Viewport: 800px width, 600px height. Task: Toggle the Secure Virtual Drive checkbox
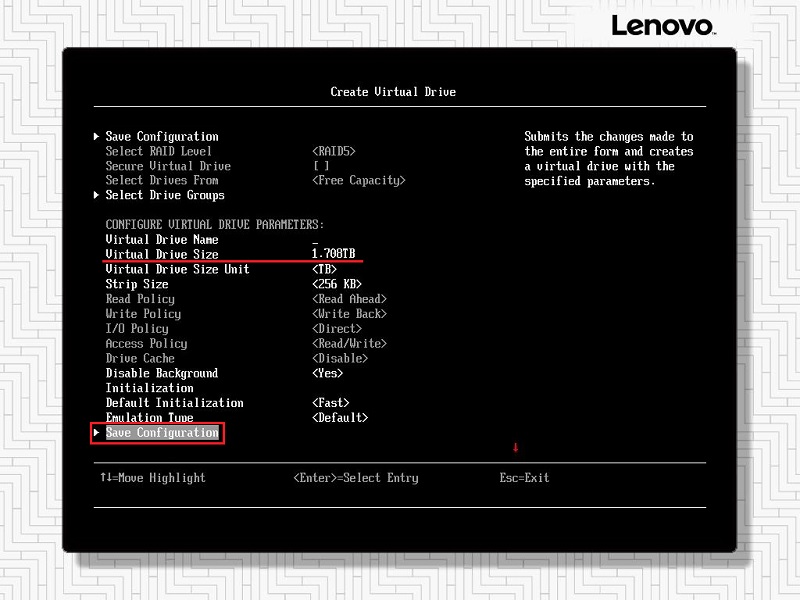321,166
